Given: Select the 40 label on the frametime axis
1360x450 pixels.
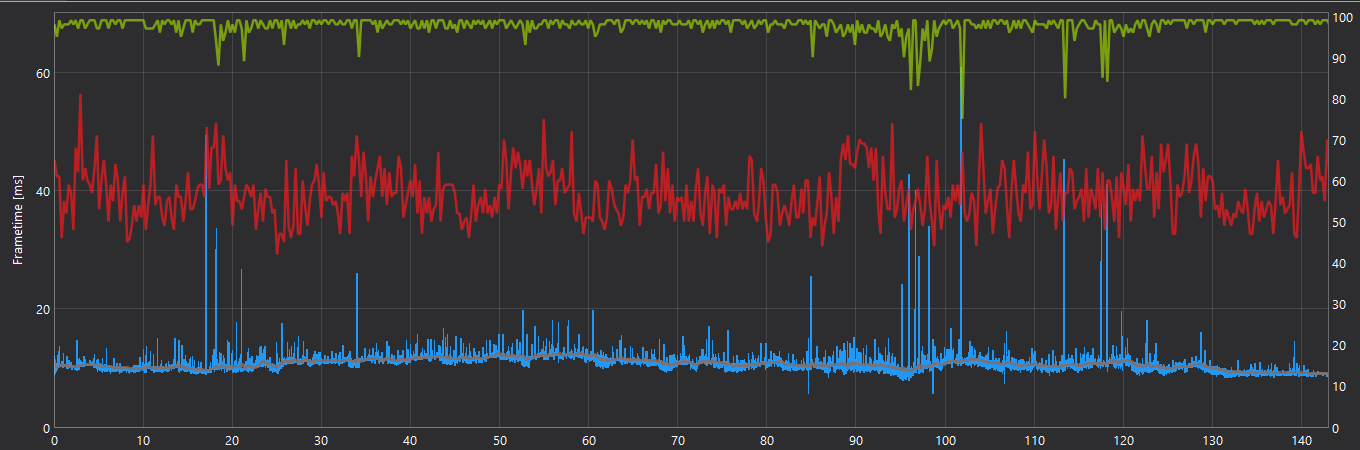Looking at the screenshot, I should pos(44,191).
